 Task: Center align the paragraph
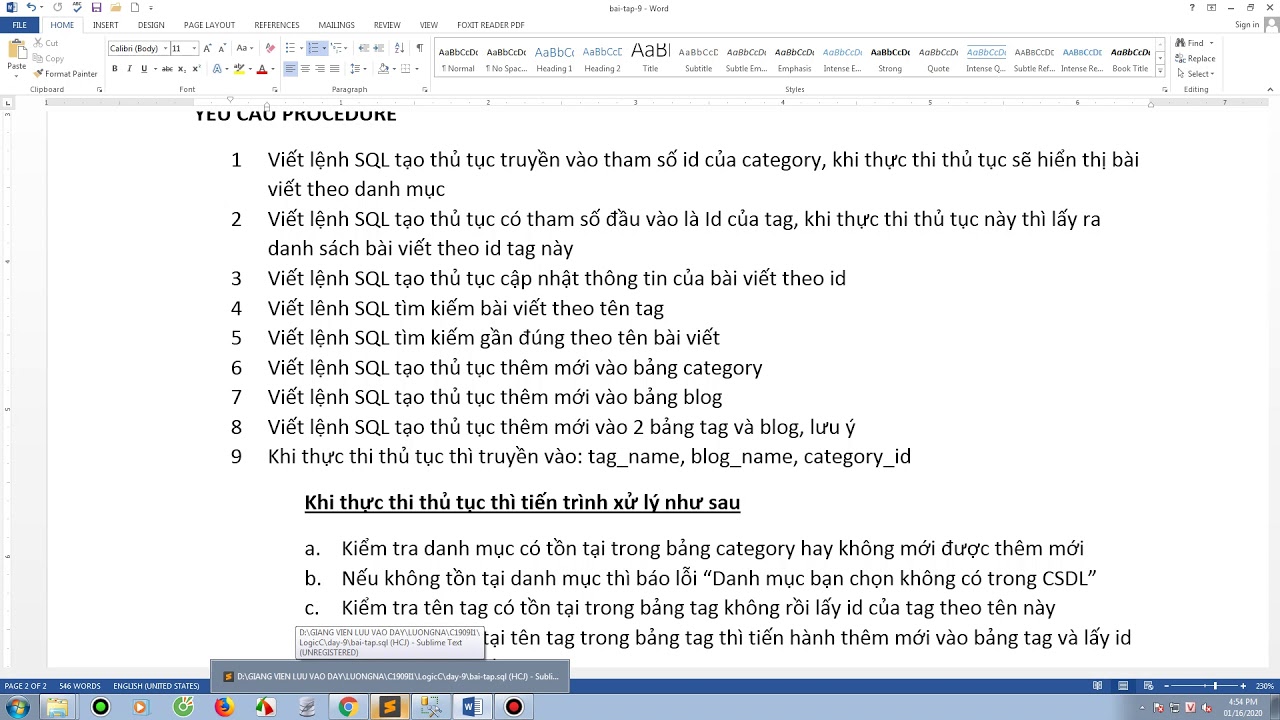tap(305, 69)
